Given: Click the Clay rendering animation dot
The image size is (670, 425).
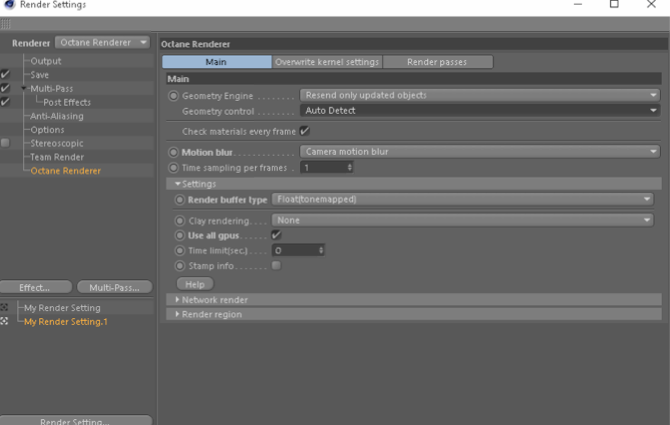Looking at the screenshot, I should click(180, 221).
